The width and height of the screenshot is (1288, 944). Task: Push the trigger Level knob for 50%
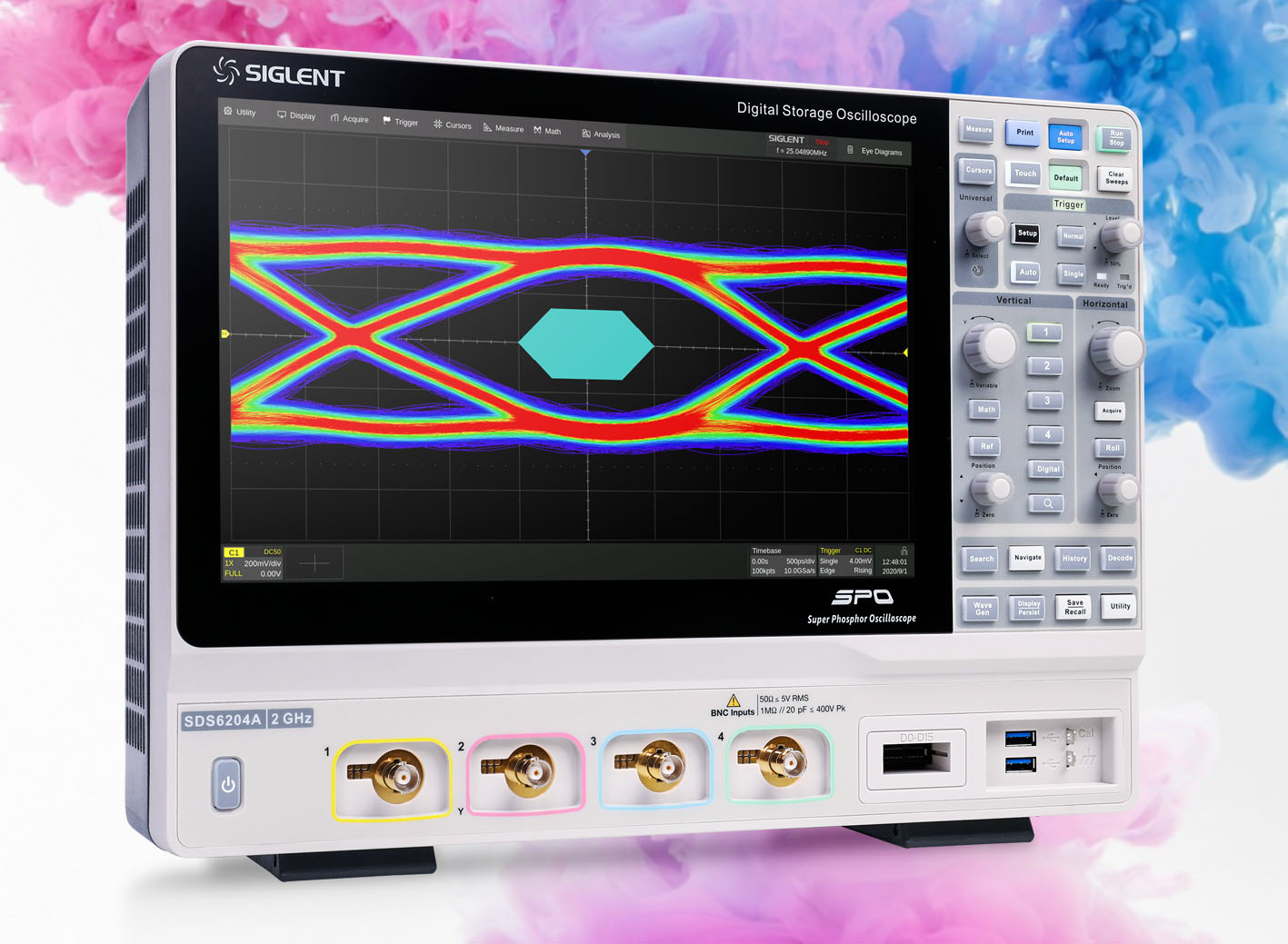coord(1121,235)
